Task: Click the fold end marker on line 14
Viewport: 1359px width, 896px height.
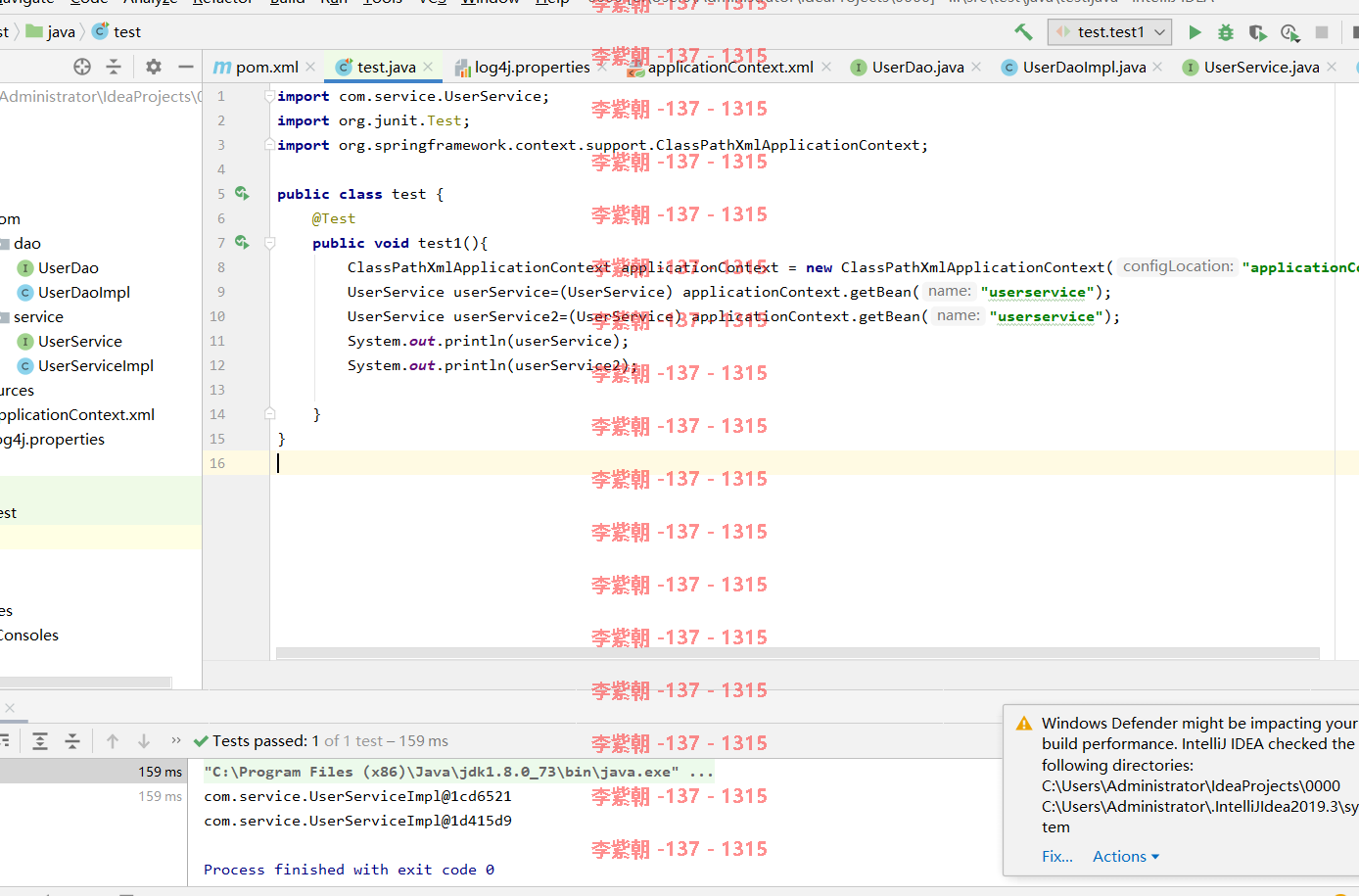Action: point(269,414)
